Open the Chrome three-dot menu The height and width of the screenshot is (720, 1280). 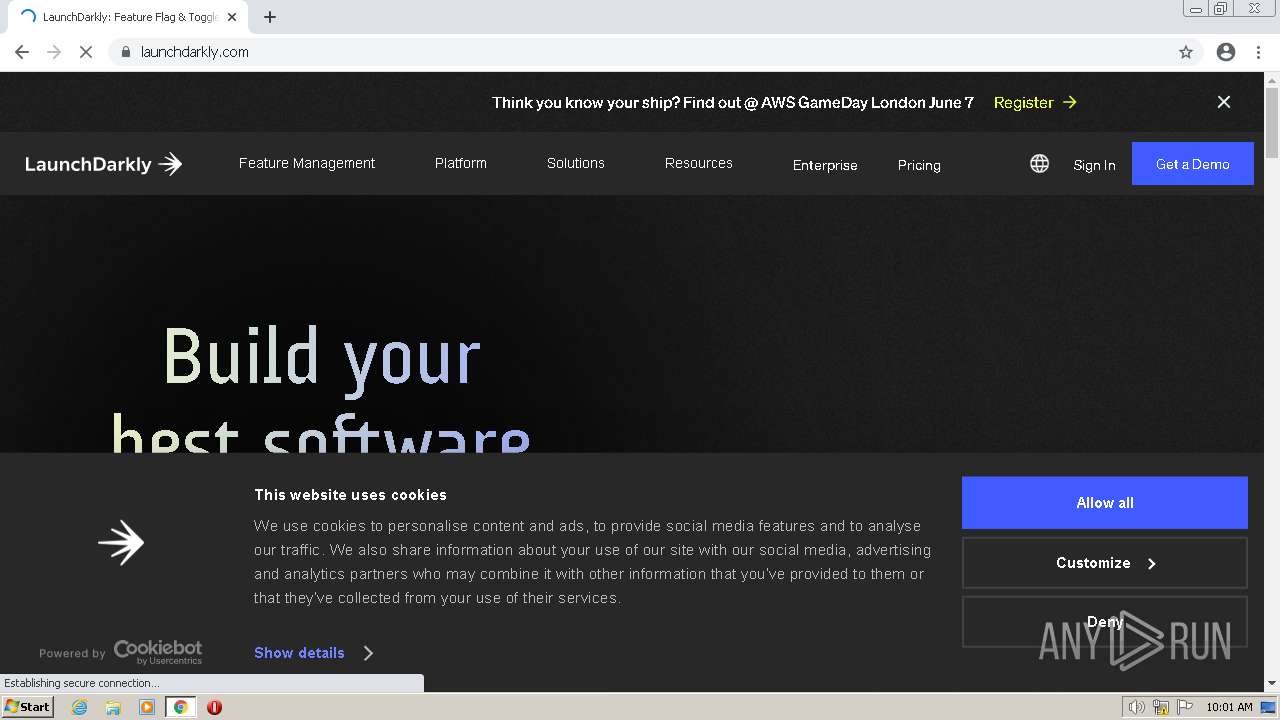coord(1258,52)
